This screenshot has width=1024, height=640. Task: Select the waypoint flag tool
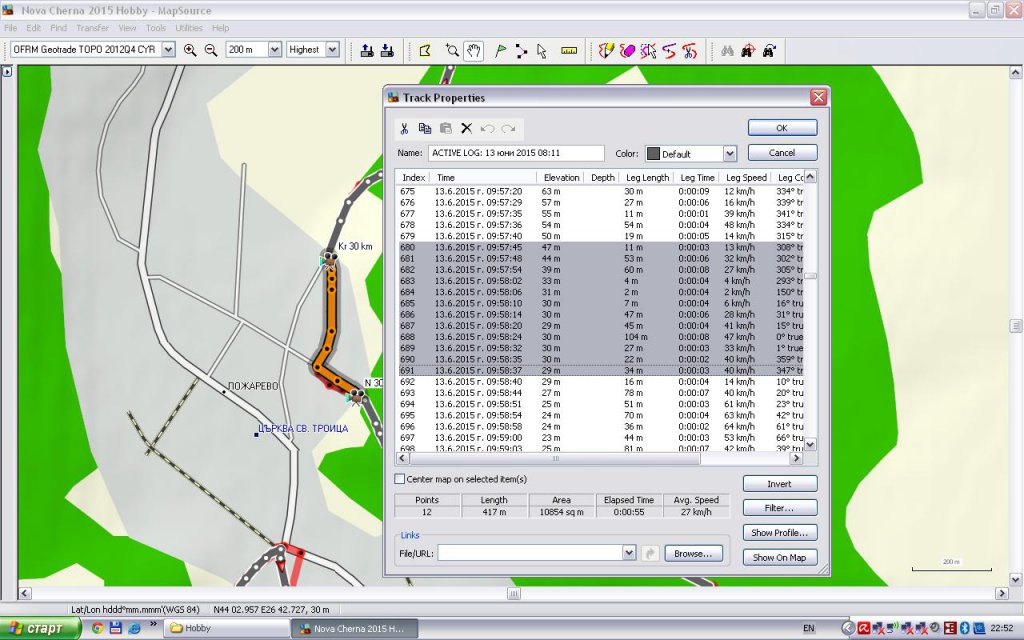click(501, 50)
